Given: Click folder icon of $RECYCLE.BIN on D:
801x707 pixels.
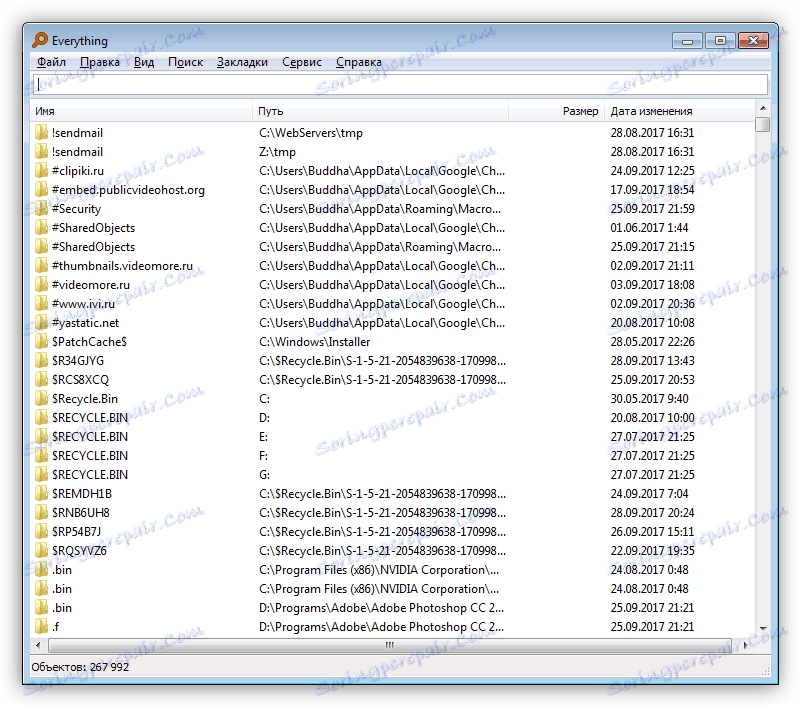Looking at the screenshot, I should [x=41, y=418].
